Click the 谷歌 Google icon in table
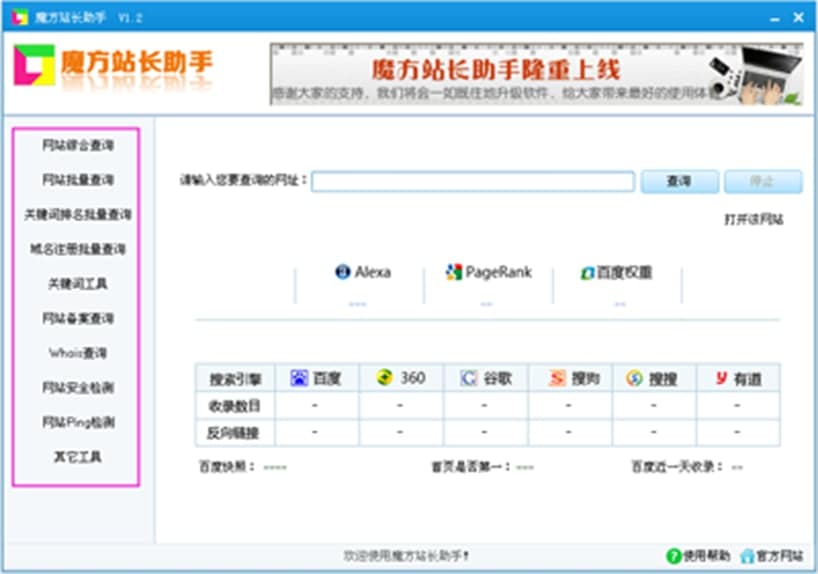818x574 pixels. click(468, 378)
